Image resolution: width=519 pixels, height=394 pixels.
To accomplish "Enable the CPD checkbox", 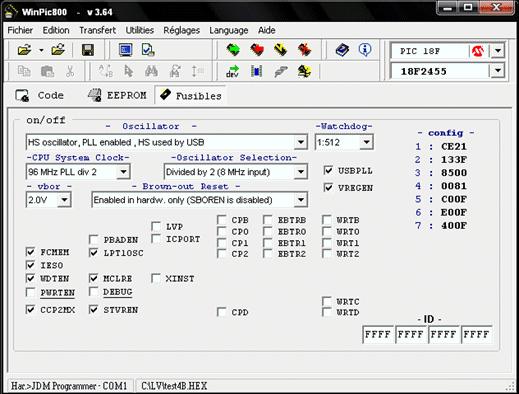I will 222,312.
